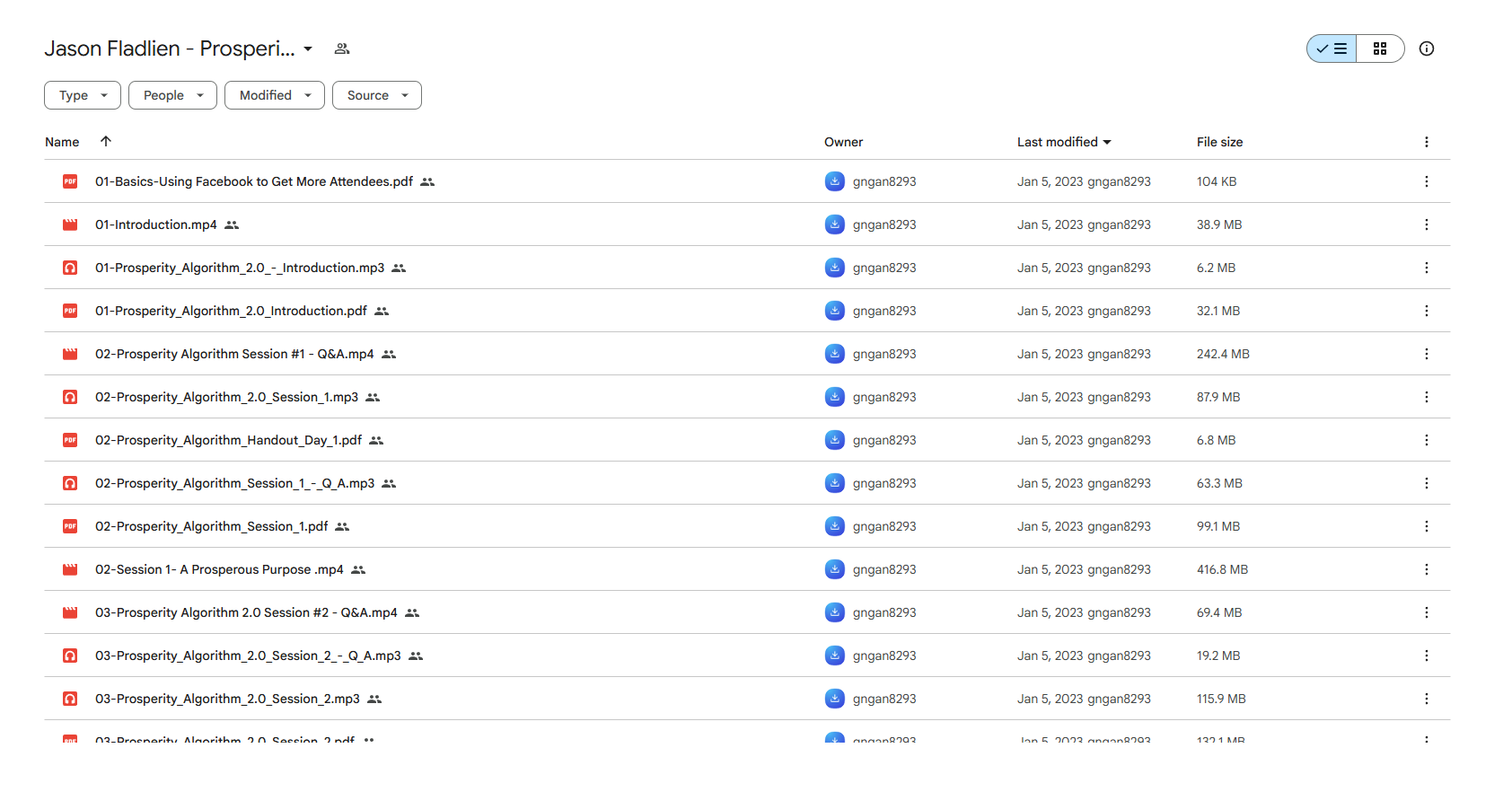Screen dimensions: 1512x792
Task: Open more actions for Handout_Day_1.pdf
Action: [x=1426, y=440]
